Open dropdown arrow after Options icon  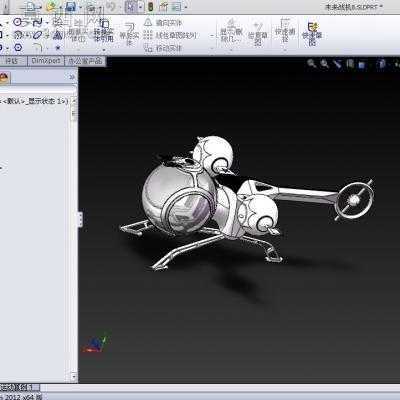pos(185,7)
